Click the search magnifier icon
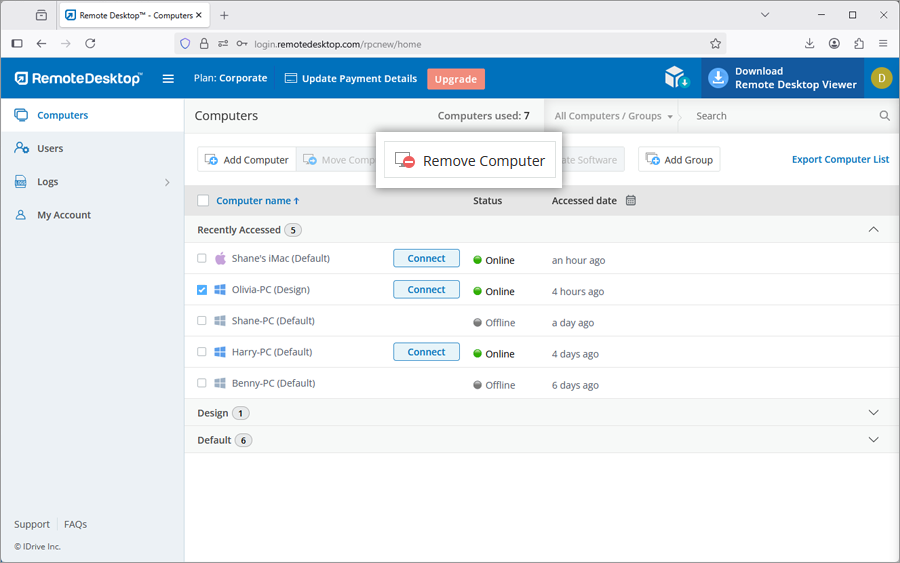This screenshot has width=900, height=563. (884, 116)
